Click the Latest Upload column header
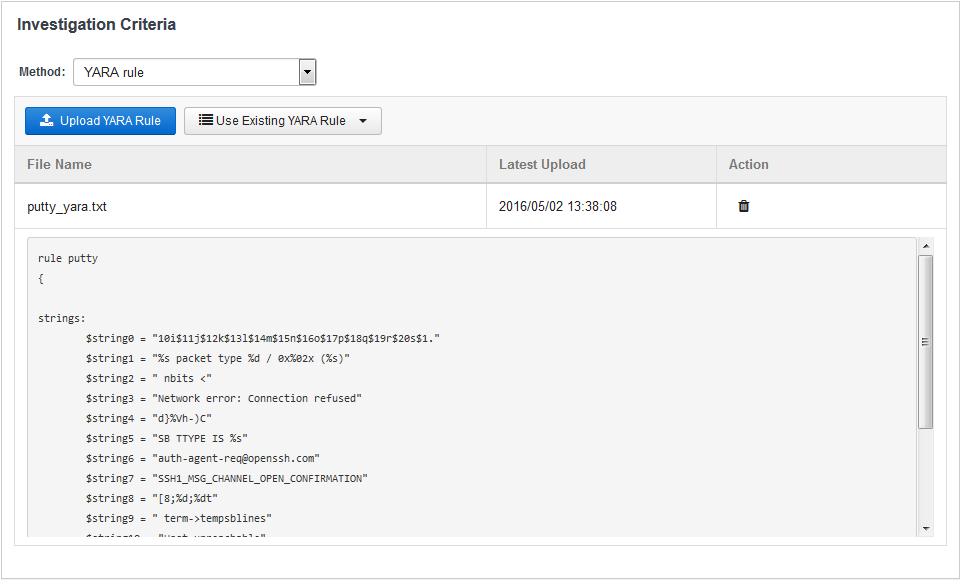 click(542, 164)
